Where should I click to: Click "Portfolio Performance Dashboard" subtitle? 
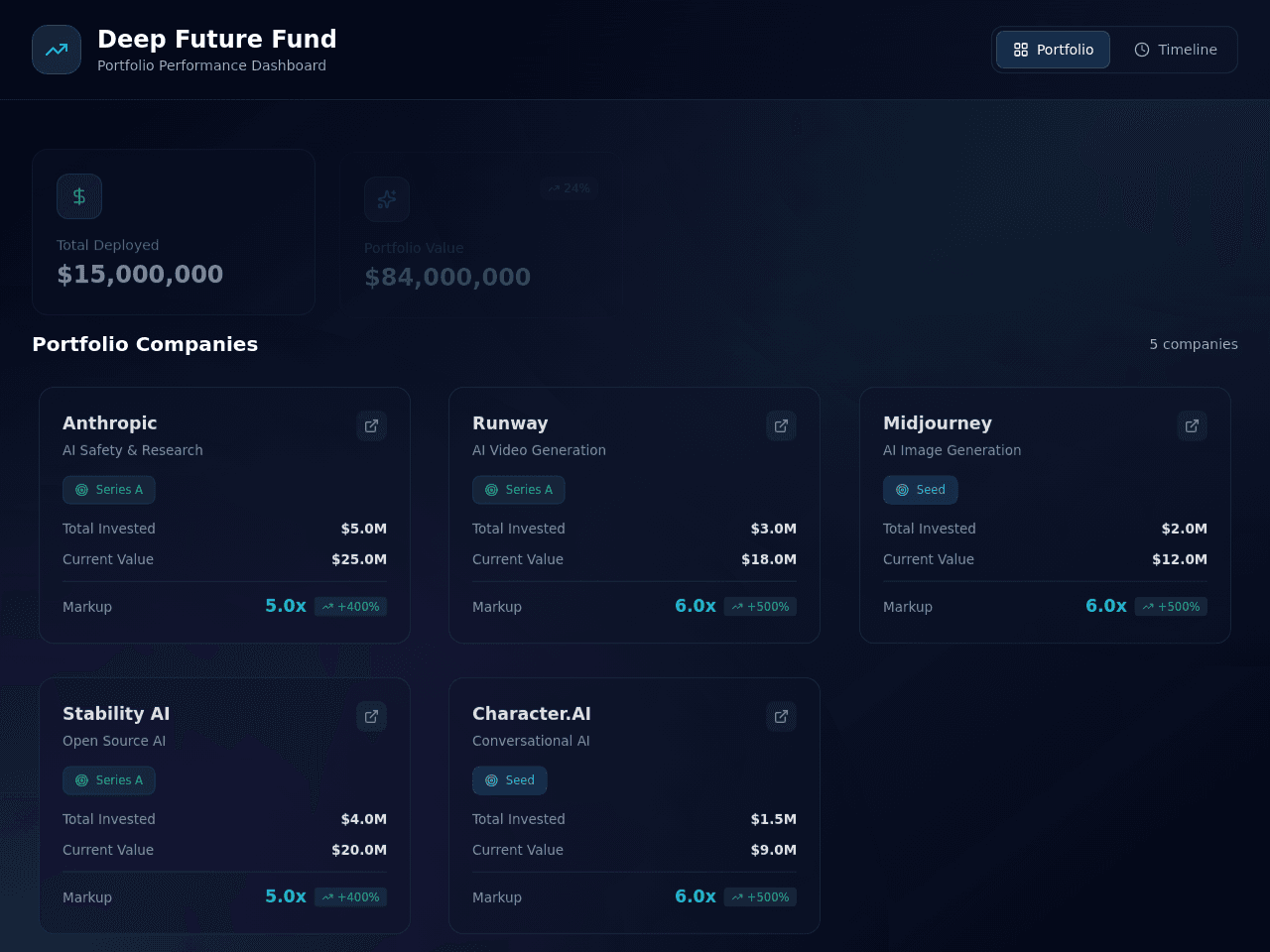[211, 65]
